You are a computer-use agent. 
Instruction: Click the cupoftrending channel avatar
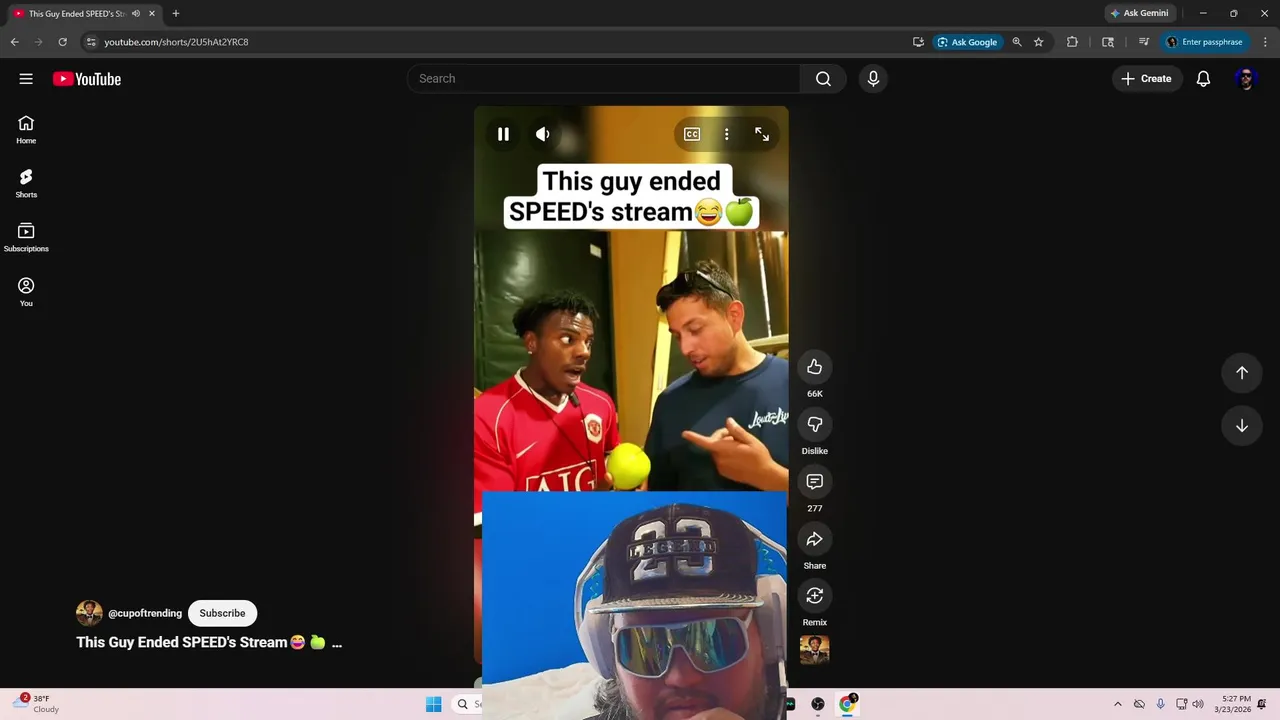[89, 613]
